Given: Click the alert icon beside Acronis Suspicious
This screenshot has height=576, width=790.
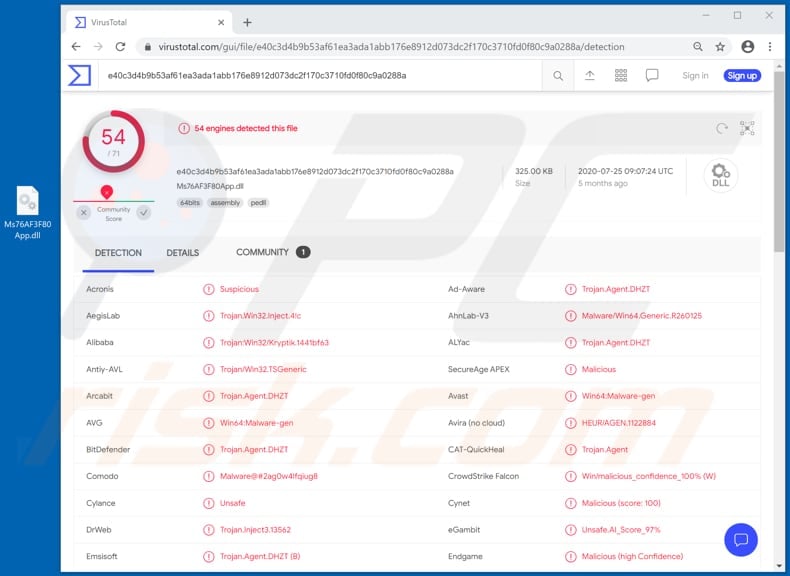Looking at the screenshot, I should (x=209, y=289).
